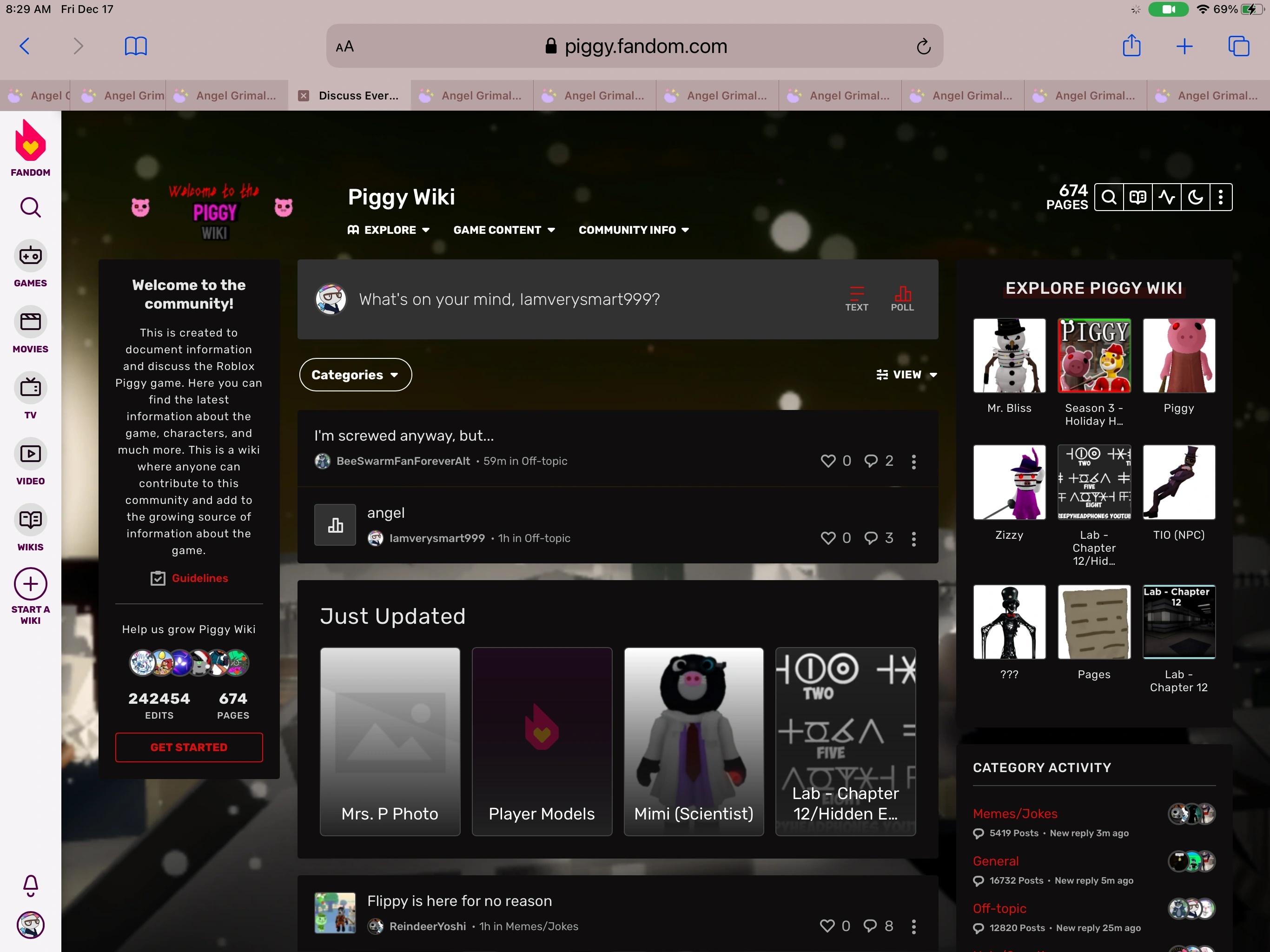This screenshot has height=952, width=1270.
Task: Expand the Categories dropdown
Action: point(355,375)
